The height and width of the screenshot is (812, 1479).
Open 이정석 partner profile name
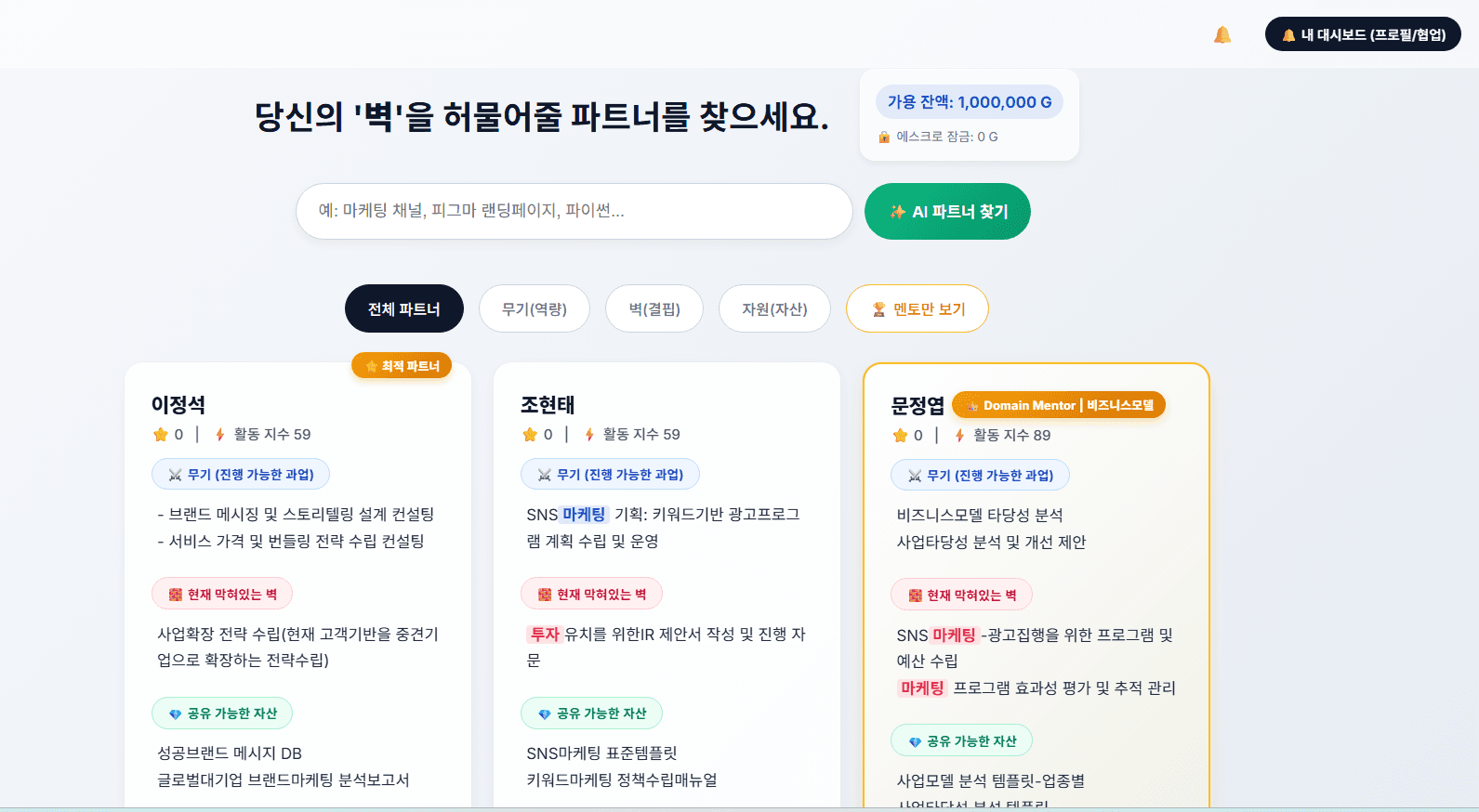pyautogui.click(x=178, y=405)
